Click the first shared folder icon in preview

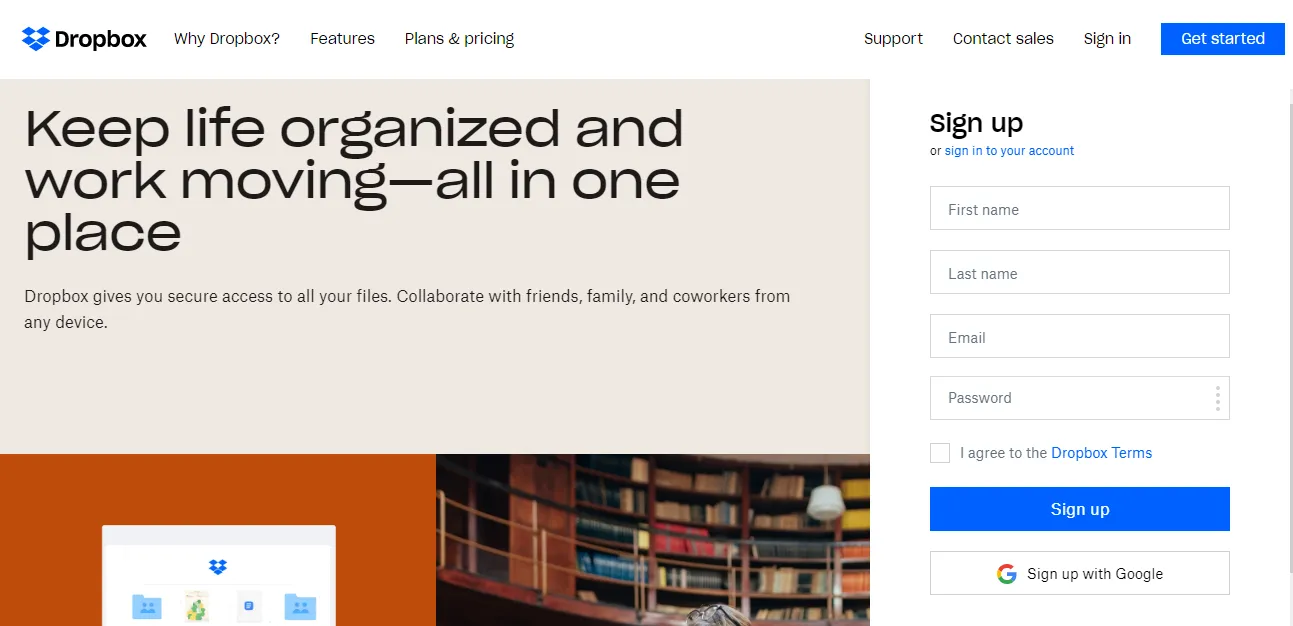pos(147,606)
